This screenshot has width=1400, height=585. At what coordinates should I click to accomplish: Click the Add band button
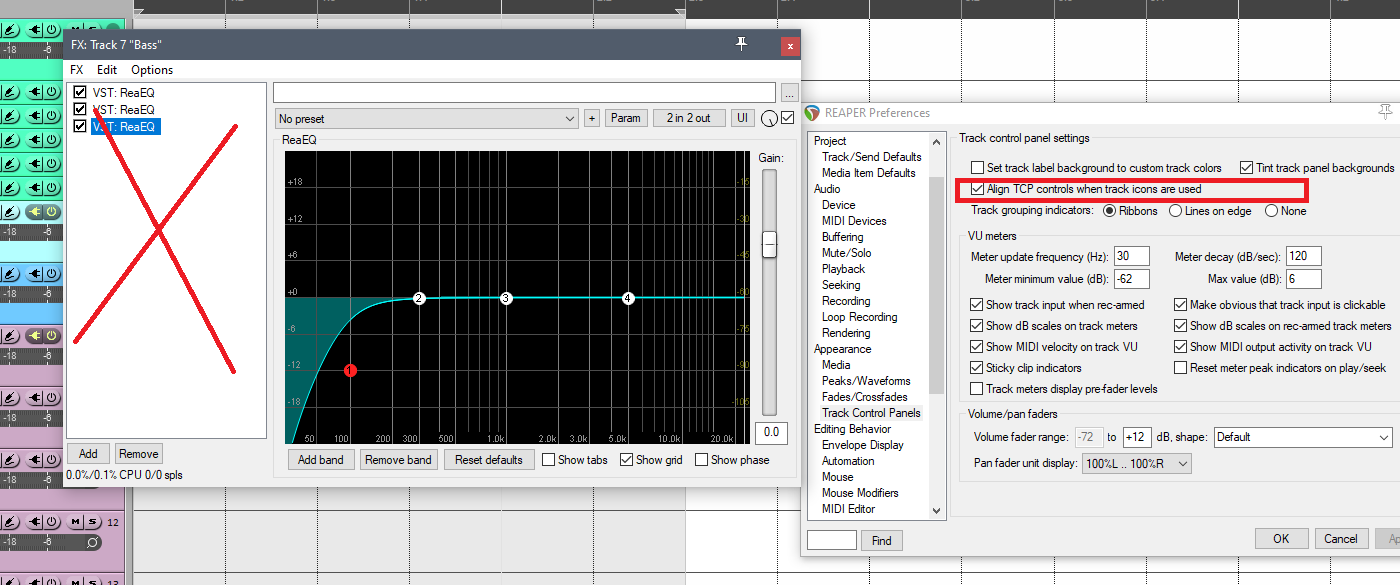pyautogui.click(x=321, y=460)
